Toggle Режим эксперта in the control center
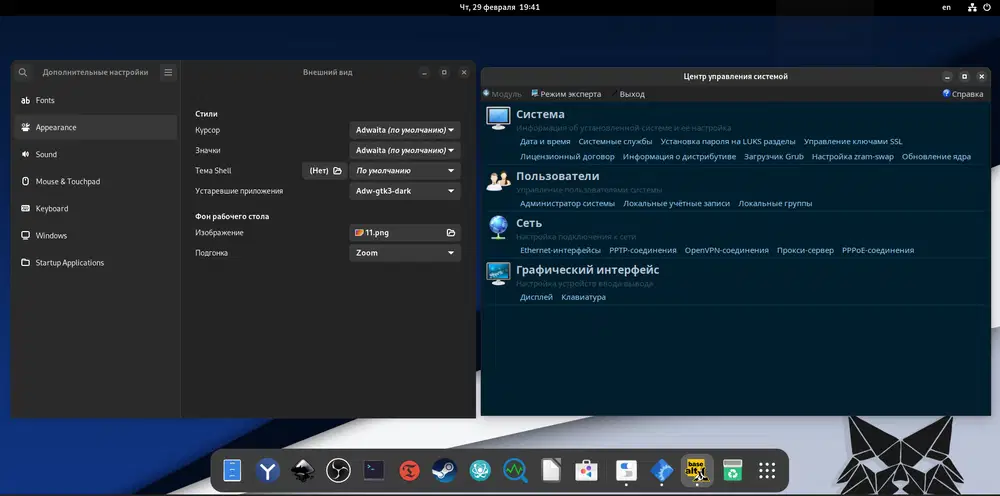 point(566,94)
